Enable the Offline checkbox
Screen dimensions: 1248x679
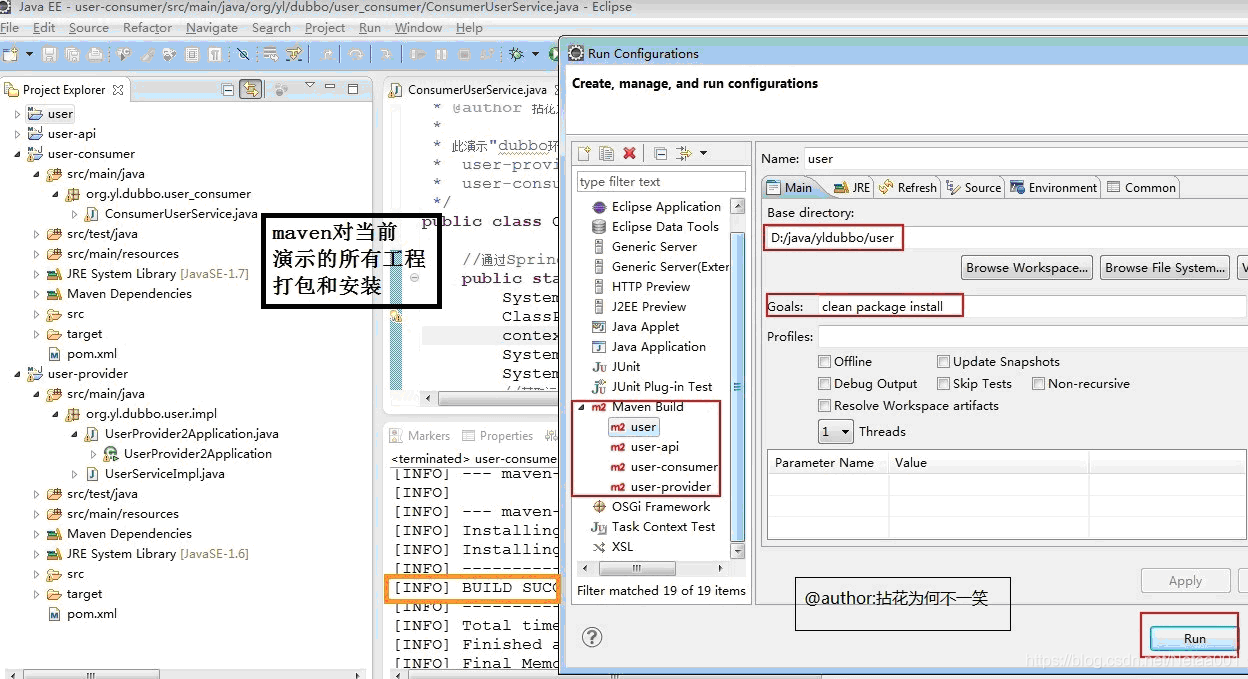coord(825,362)
